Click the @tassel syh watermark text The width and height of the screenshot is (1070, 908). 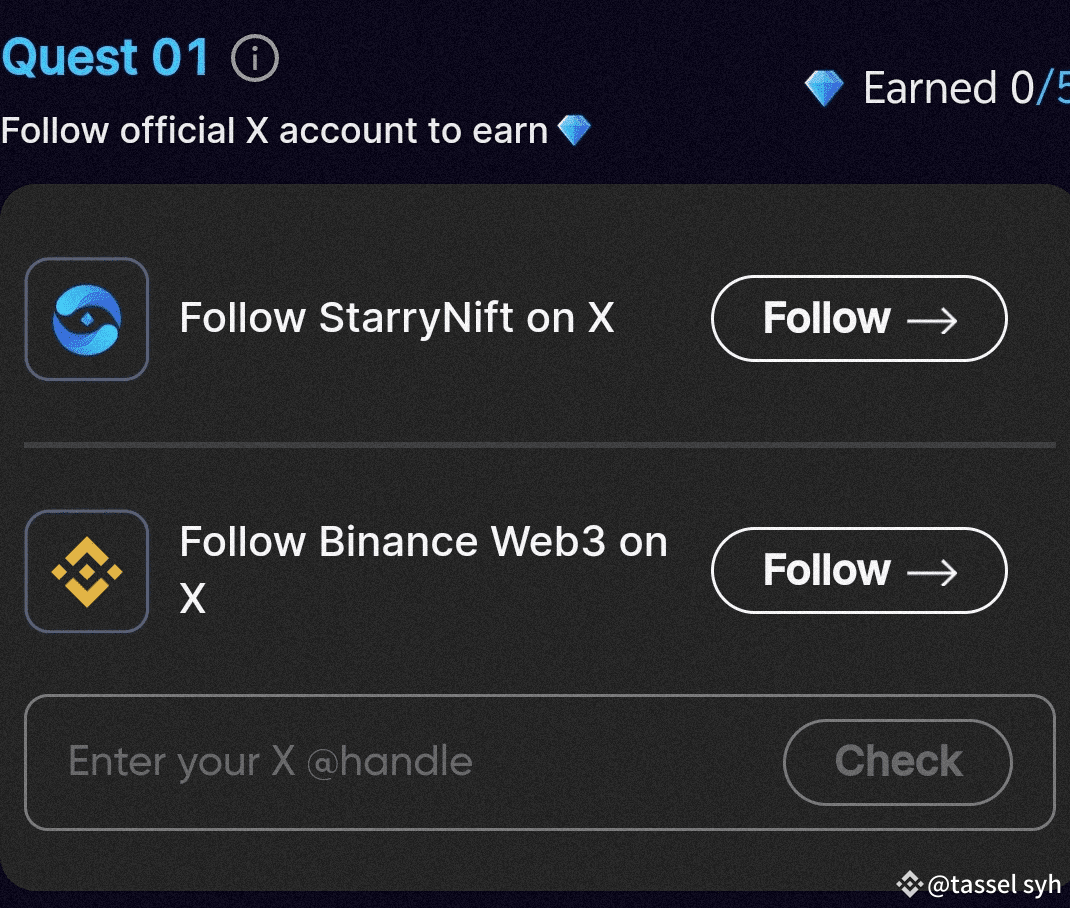tap(994, 885)
